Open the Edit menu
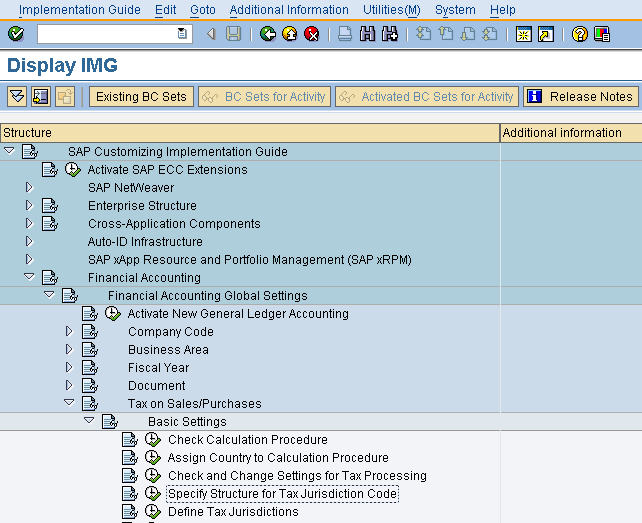The height and width of the screenshot is (523, 642). pos(165,10)
